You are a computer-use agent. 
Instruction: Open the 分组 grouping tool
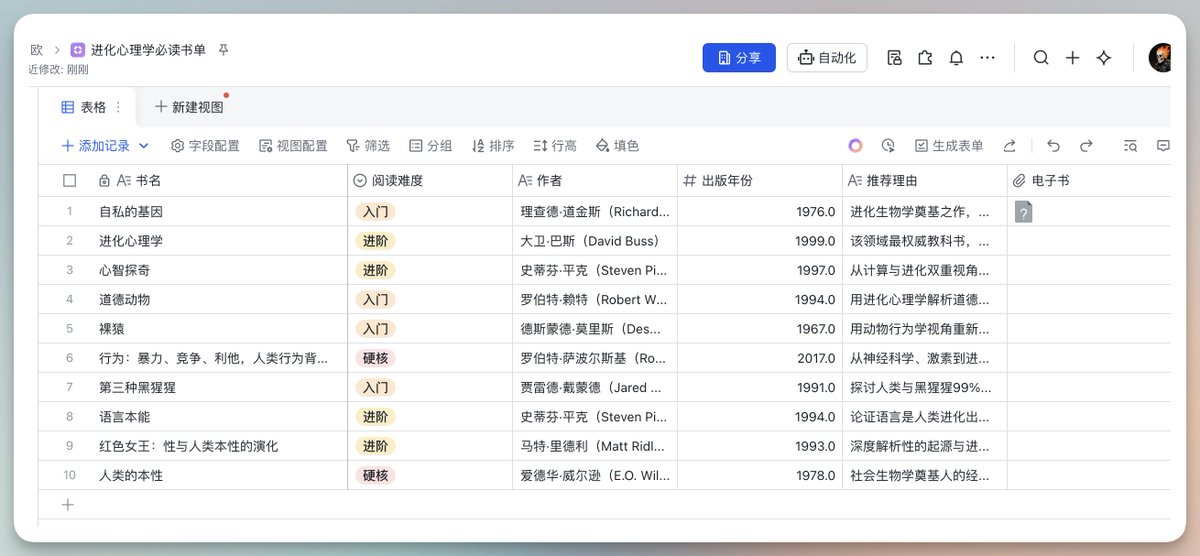tap(430, 146)
